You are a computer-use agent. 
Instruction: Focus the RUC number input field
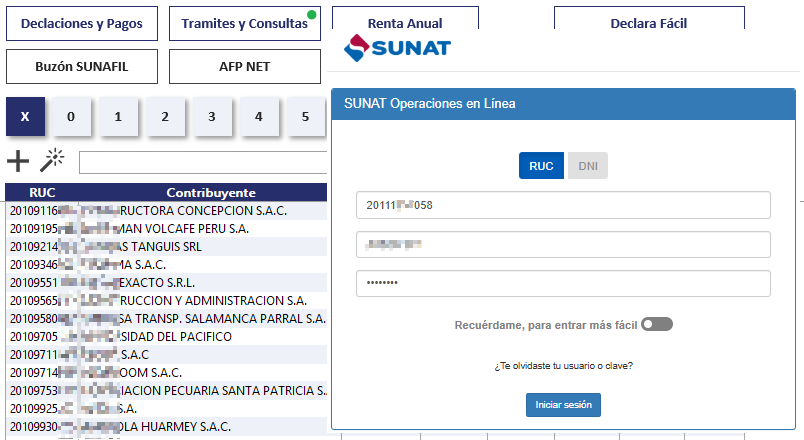tap(563, 205)
